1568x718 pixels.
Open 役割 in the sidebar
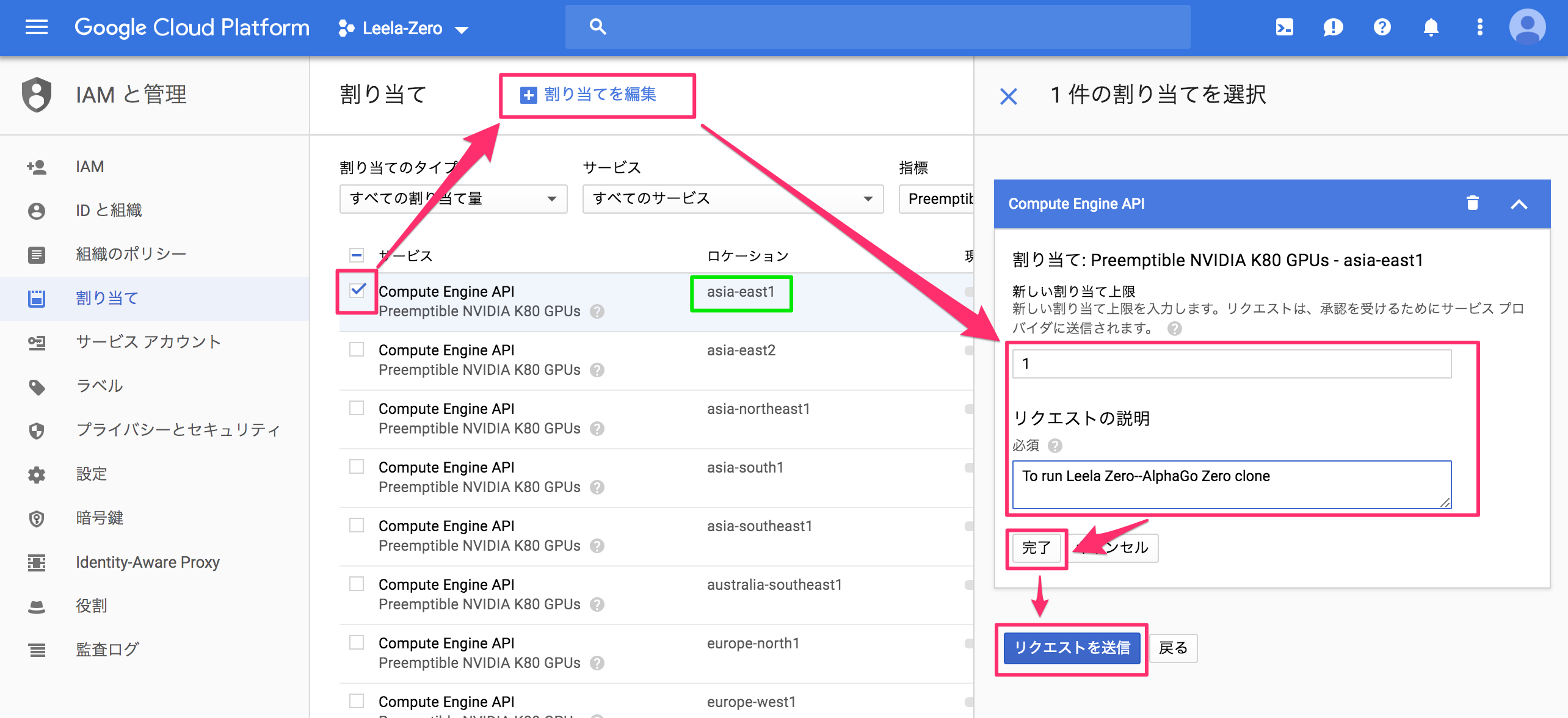coord(154,606)
